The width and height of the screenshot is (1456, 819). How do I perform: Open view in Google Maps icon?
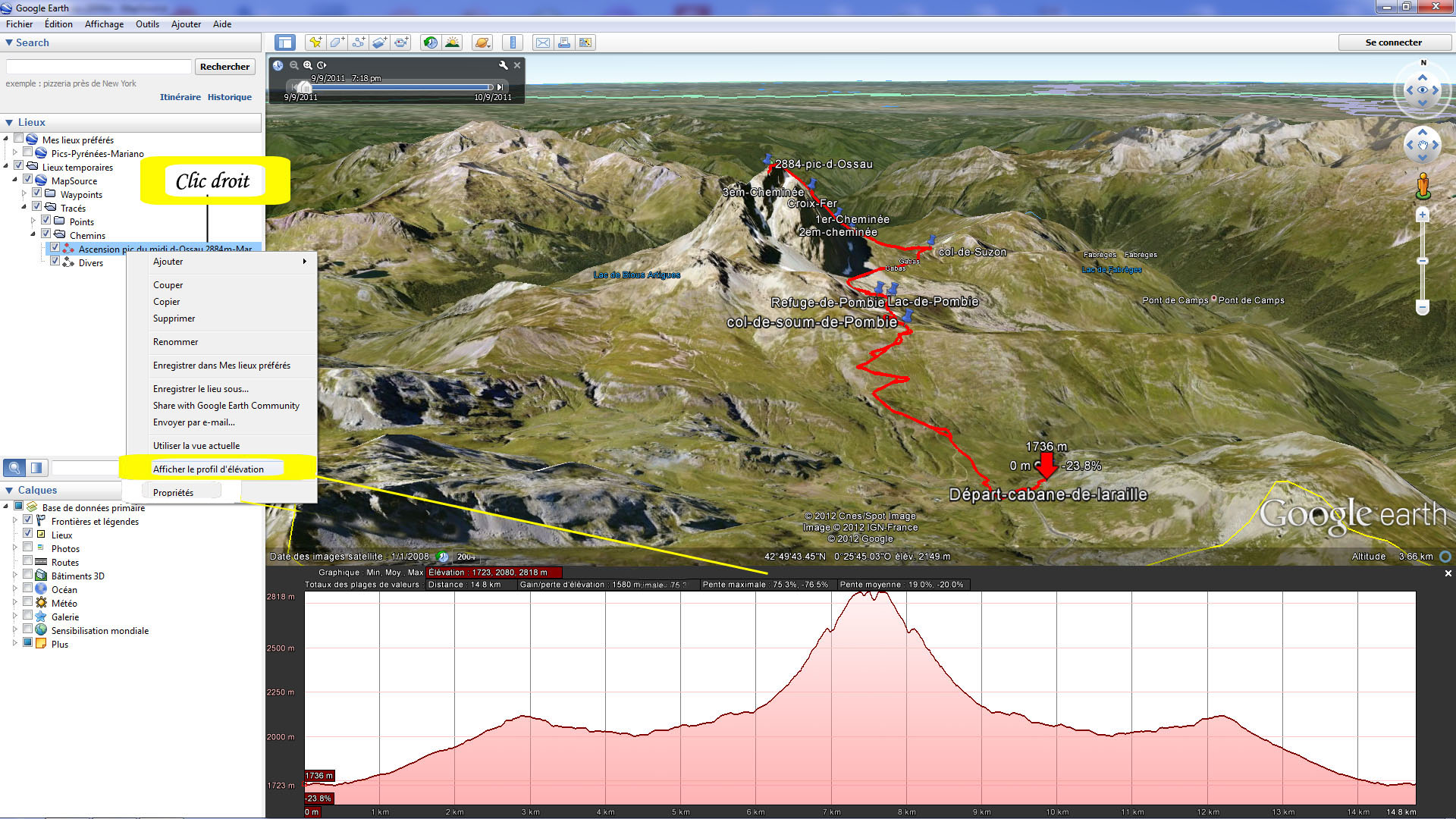(585, 42)
